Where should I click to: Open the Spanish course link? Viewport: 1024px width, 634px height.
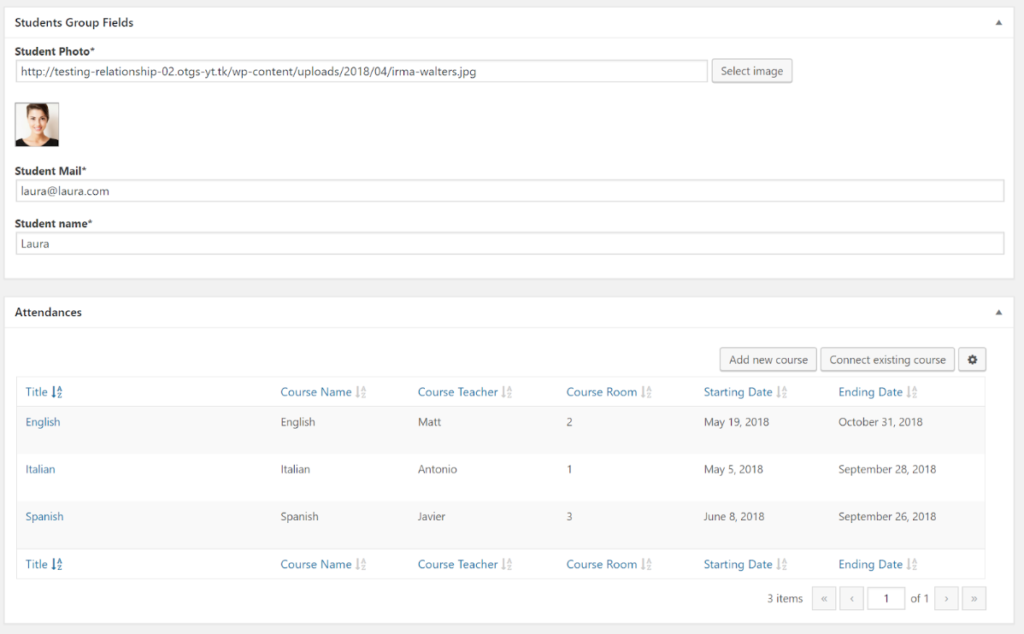click(44, 517)
